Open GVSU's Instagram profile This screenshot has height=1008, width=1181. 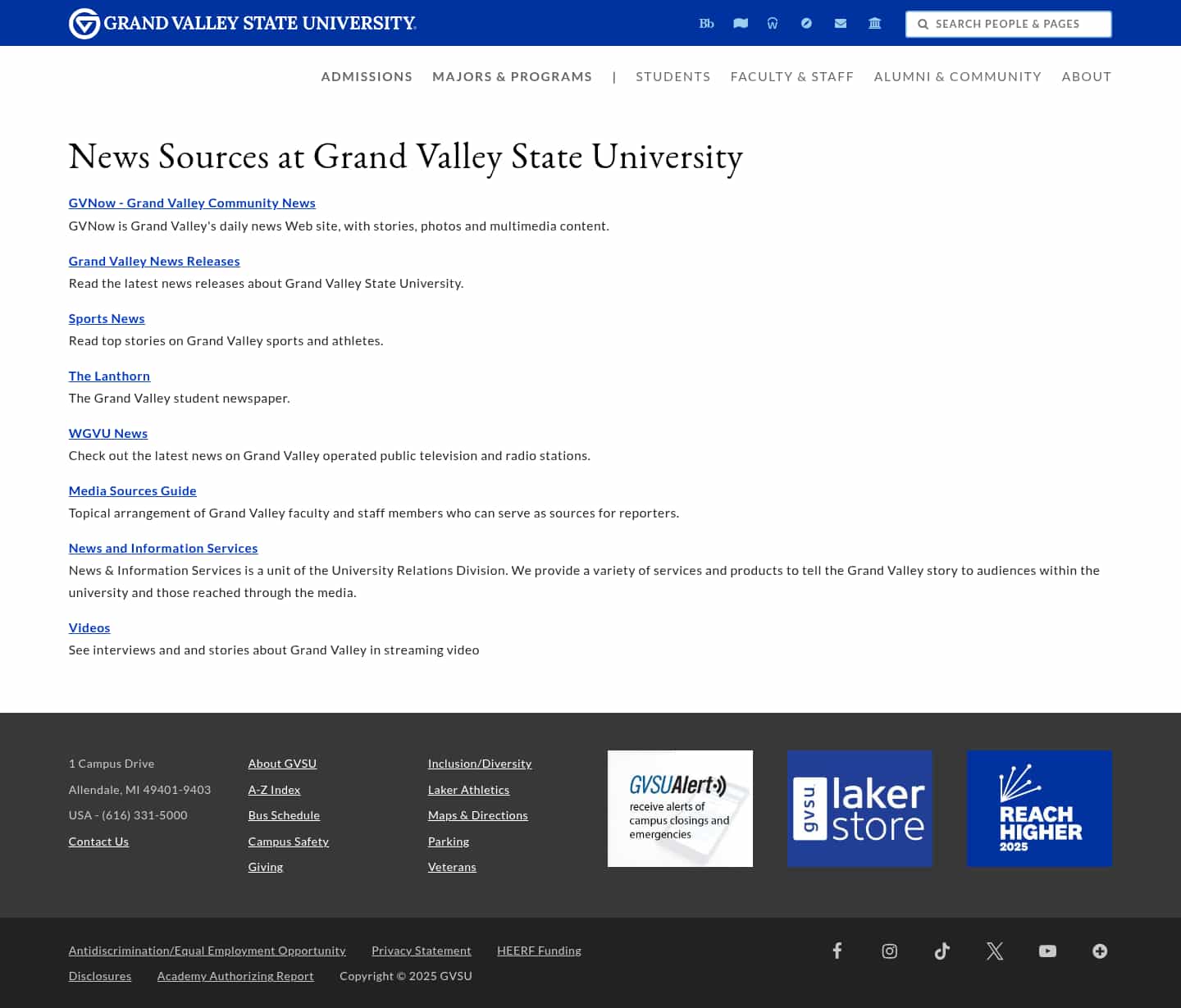pos(889,951)
